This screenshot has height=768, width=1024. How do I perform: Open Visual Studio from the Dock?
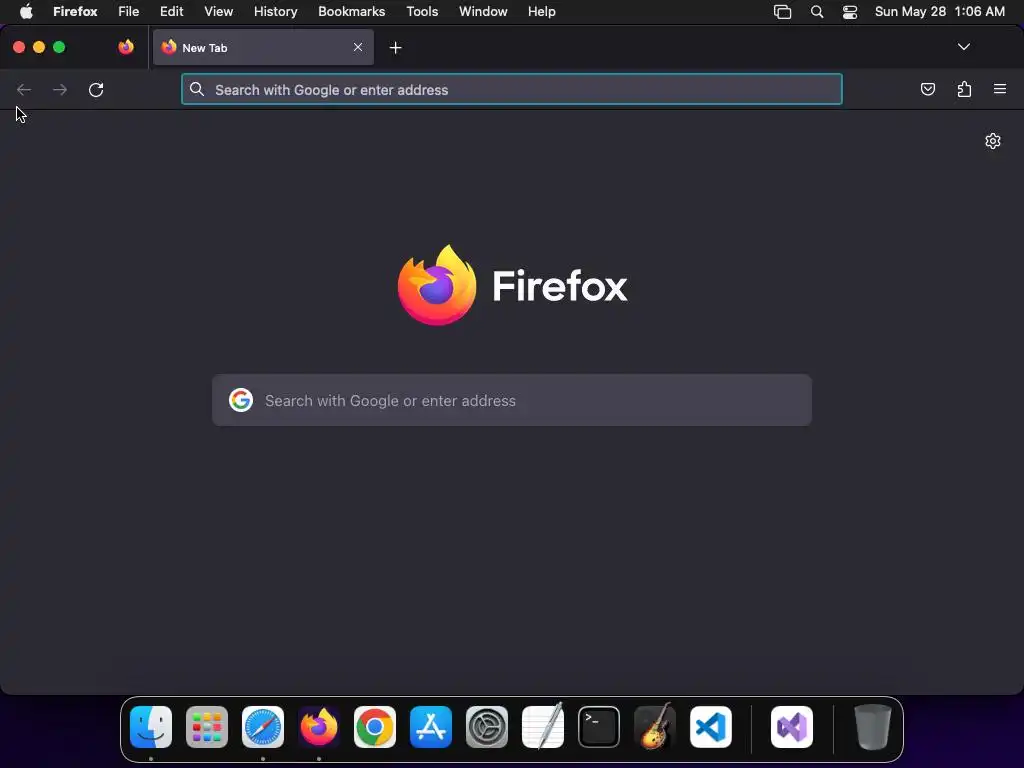pyautogui.click(x=792, y=727)
